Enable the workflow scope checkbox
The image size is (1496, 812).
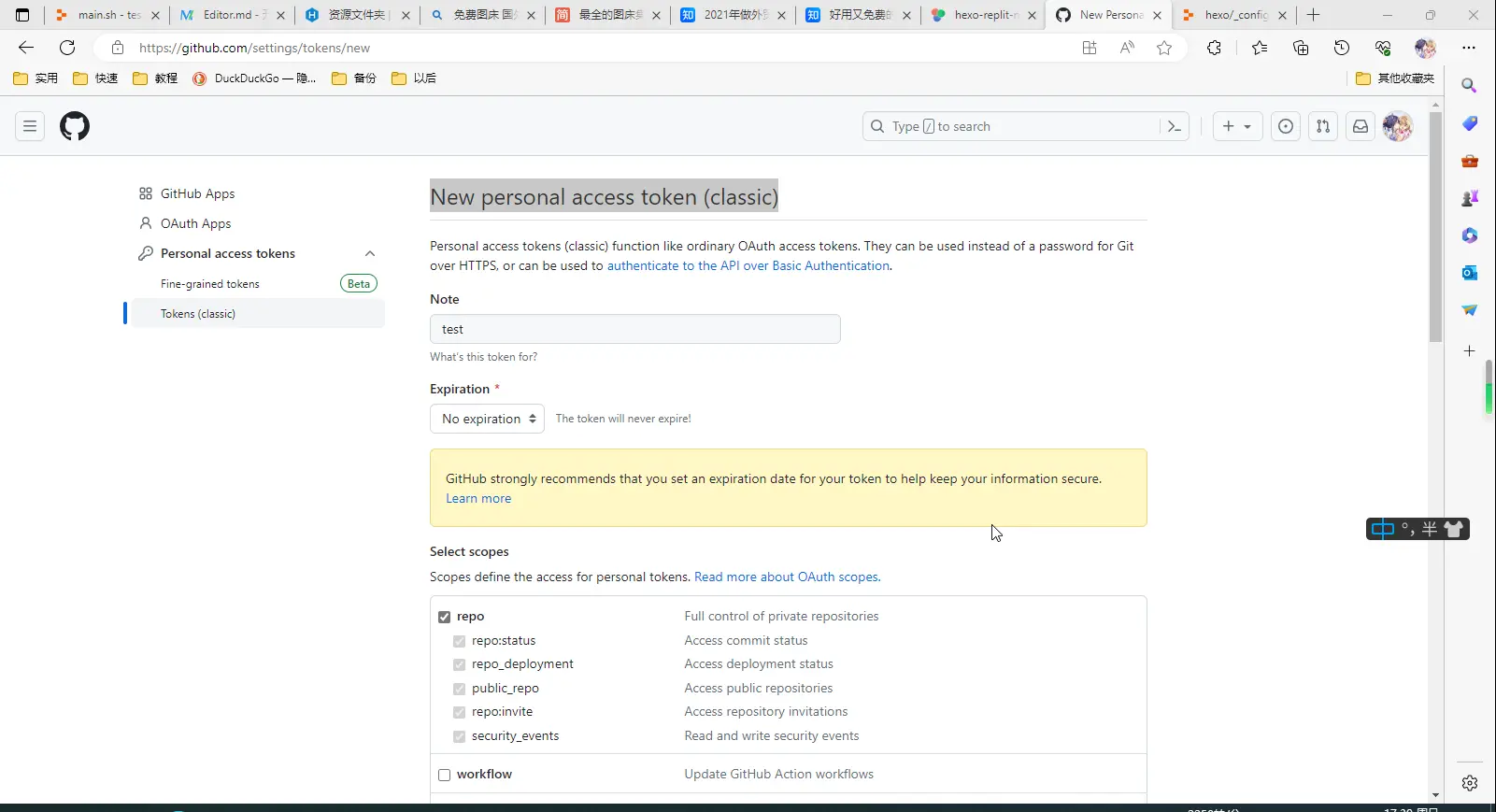pyautogui.click(x=445, y=775)
